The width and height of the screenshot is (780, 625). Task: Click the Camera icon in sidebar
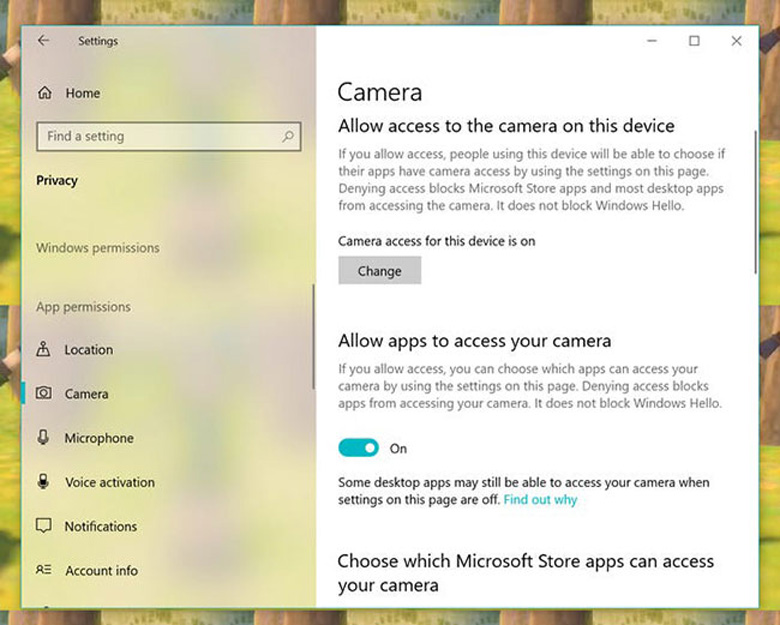[44, 394]
